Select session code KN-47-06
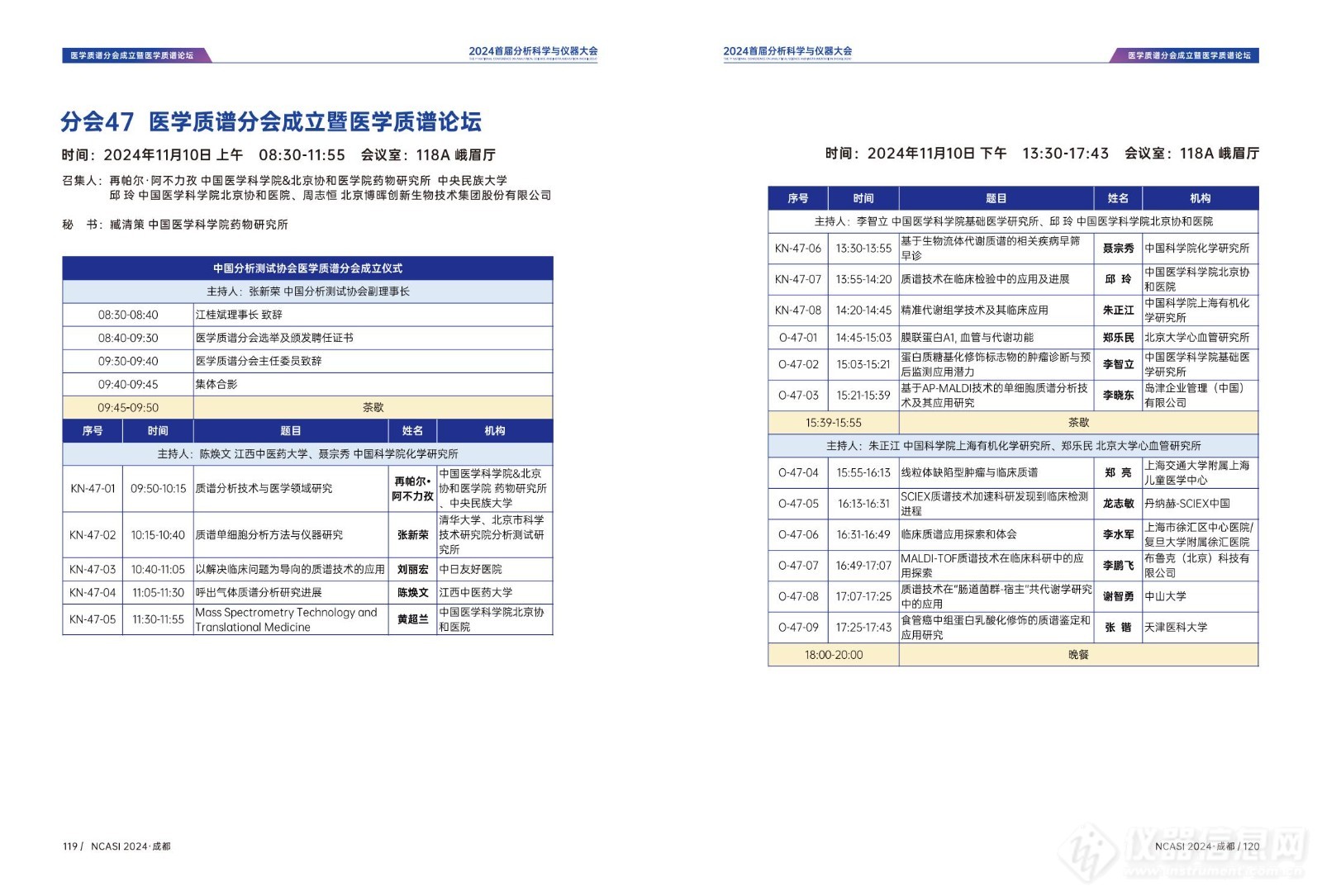Viewport: 1322px width, 896px height. click(798, 248)
